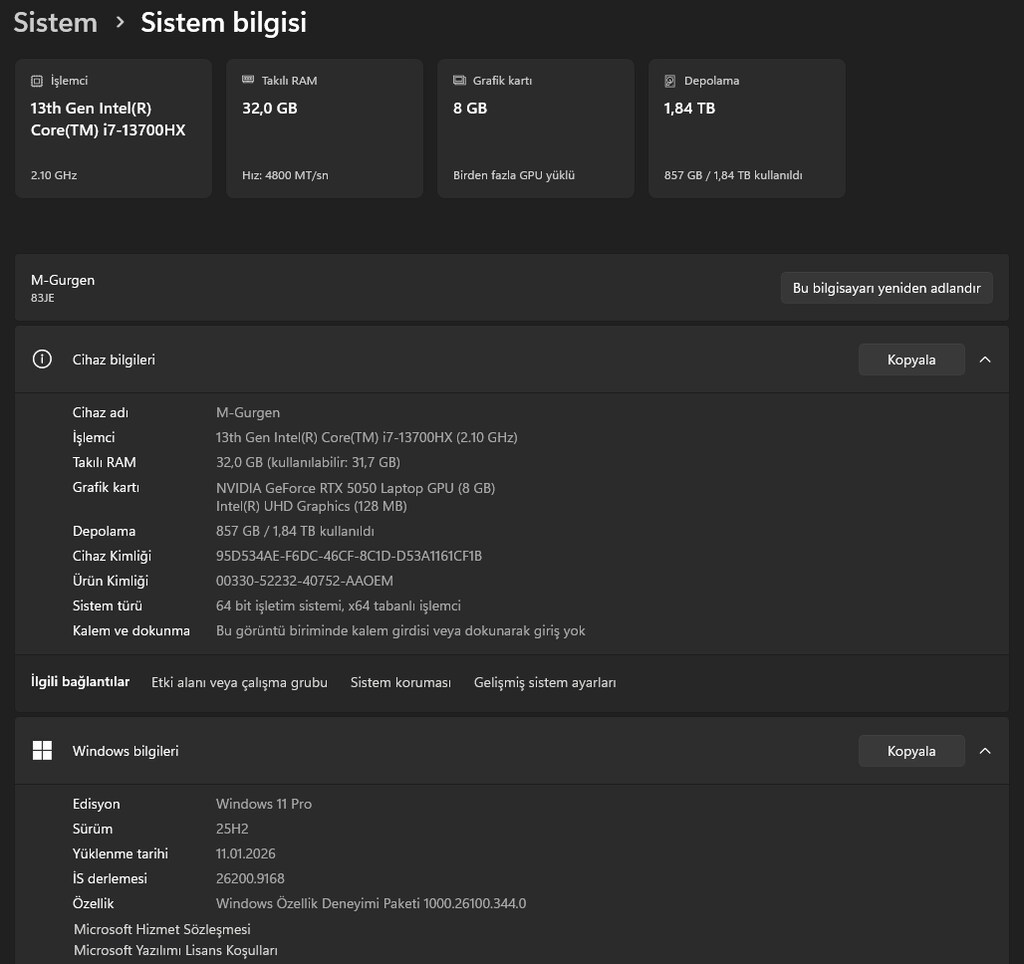Image resolution: width=1024 pixels, height=964 pixels.
Task: Rename this PC with Bu bilgisayarı yeniden adlandır
Action: 886,288
